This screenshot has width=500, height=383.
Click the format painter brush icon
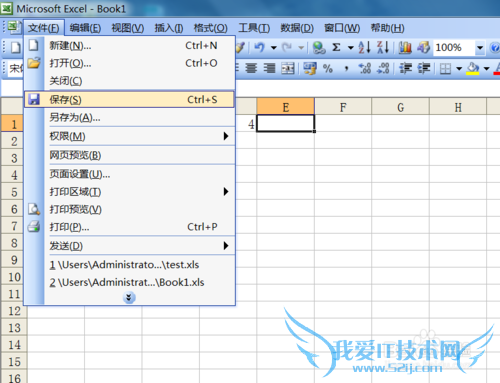pyautogui.click(x=240, y=47)
